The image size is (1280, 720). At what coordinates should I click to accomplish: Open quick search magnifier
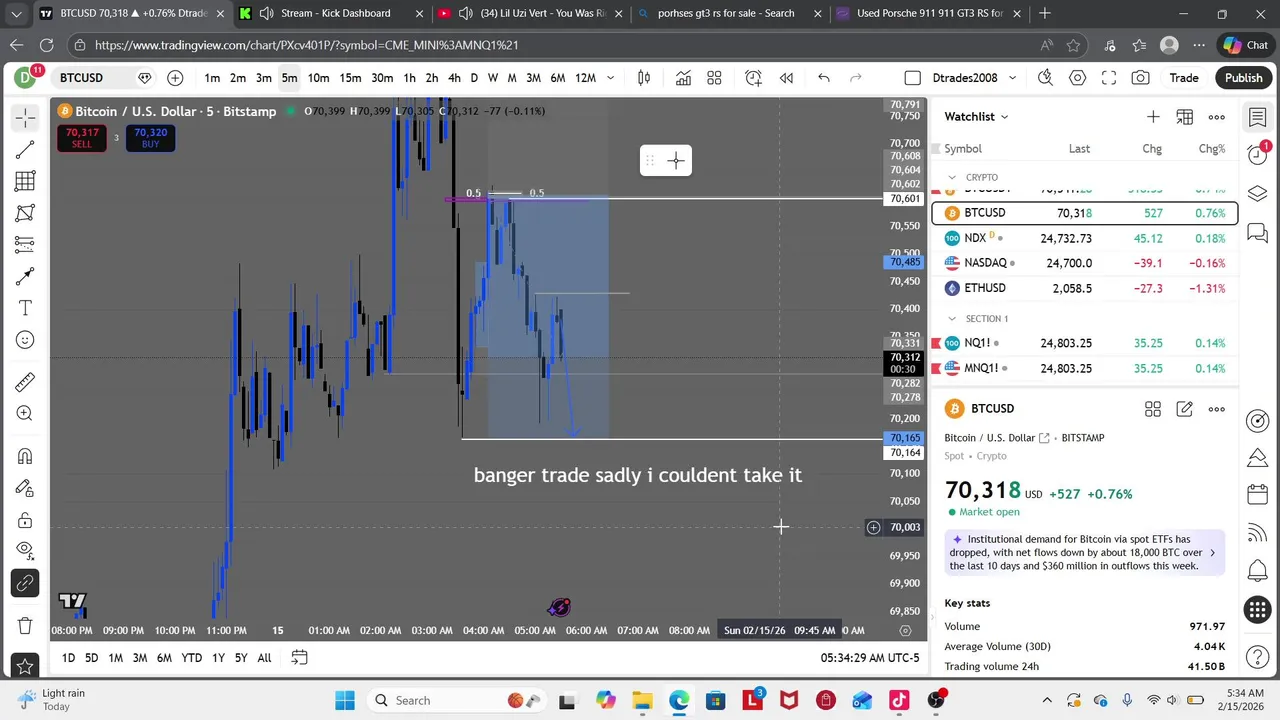[1045, 78]
